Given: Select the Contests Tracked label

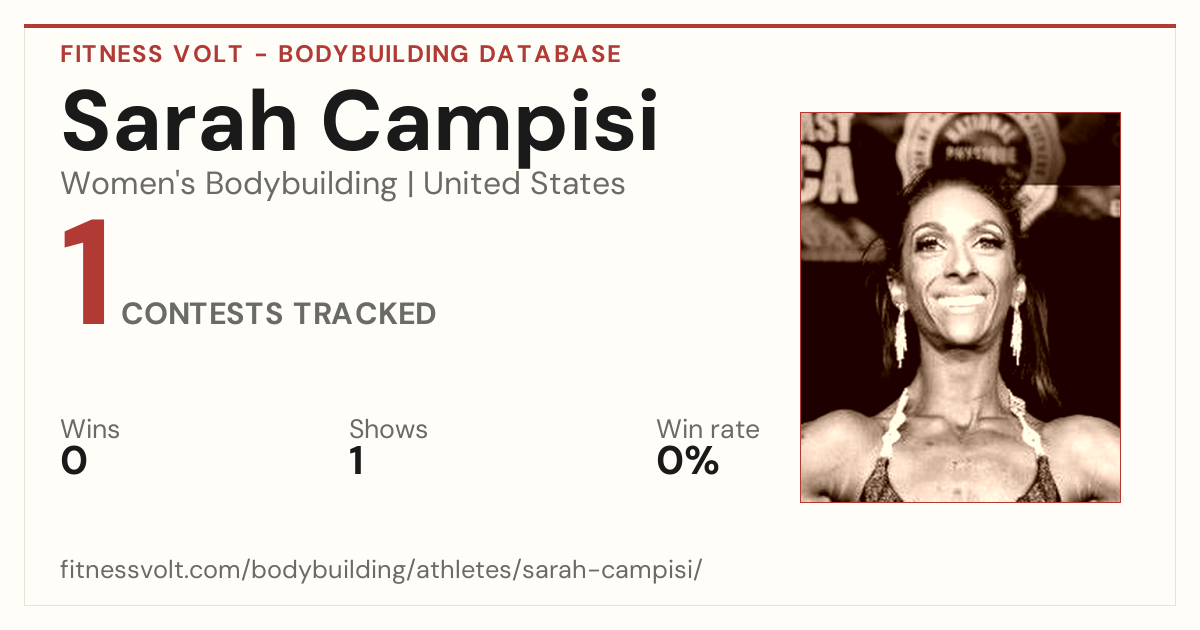Looking at the screenshot, I should click(x=278, y=314).
